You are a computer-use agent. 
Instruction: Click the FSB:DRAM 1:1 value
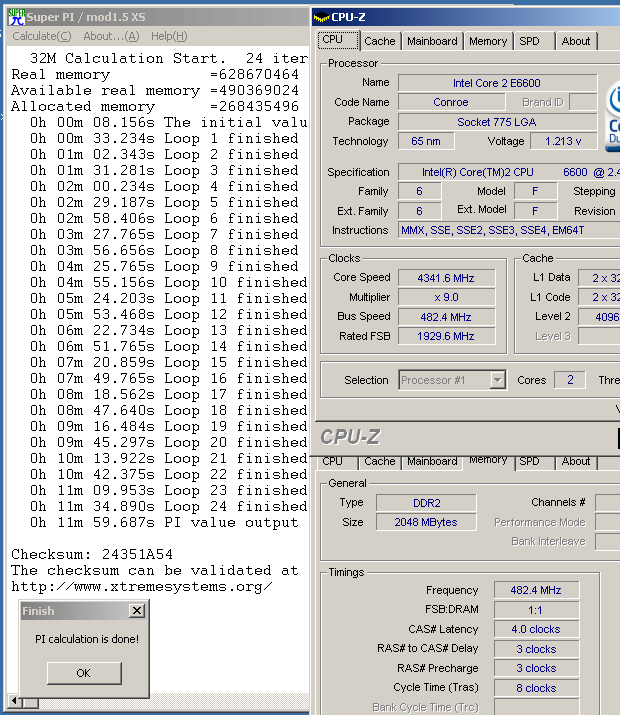point(537,610)
